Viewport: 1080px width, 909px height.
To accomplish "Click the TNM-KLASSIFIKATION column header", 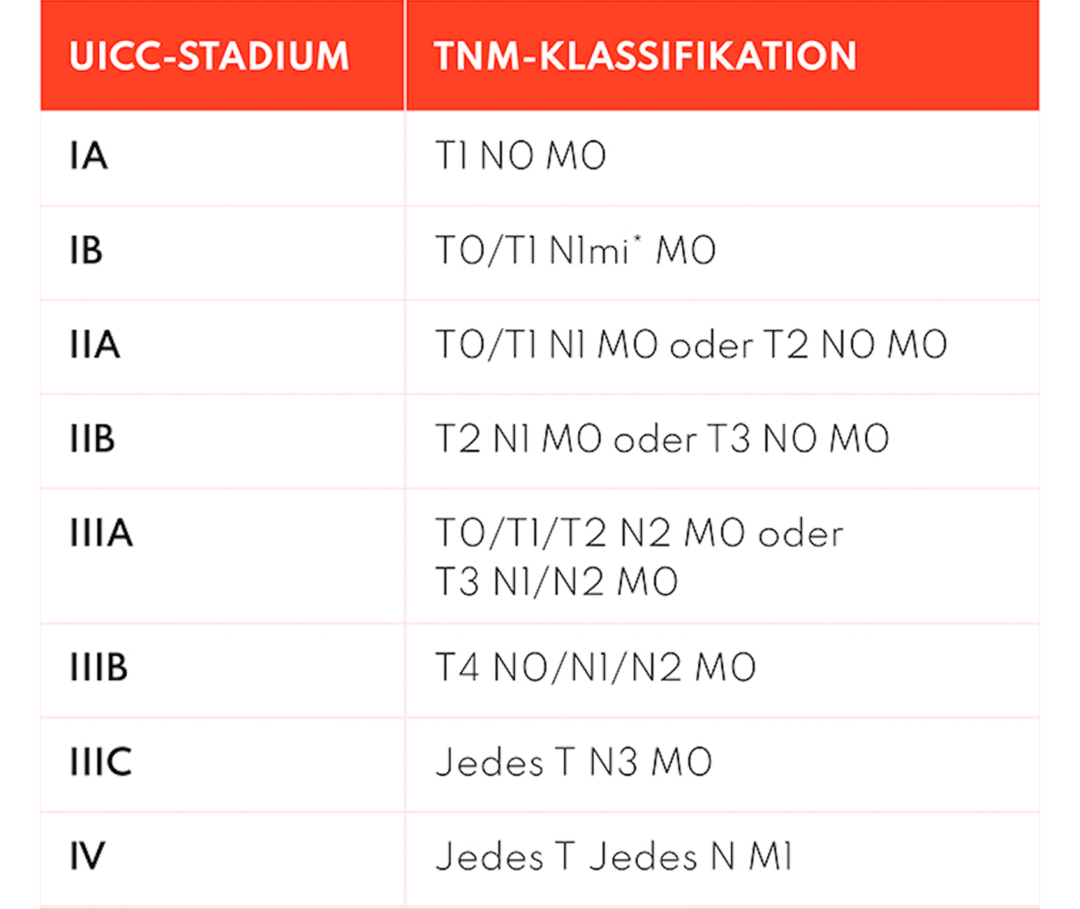I will [645, 56].
